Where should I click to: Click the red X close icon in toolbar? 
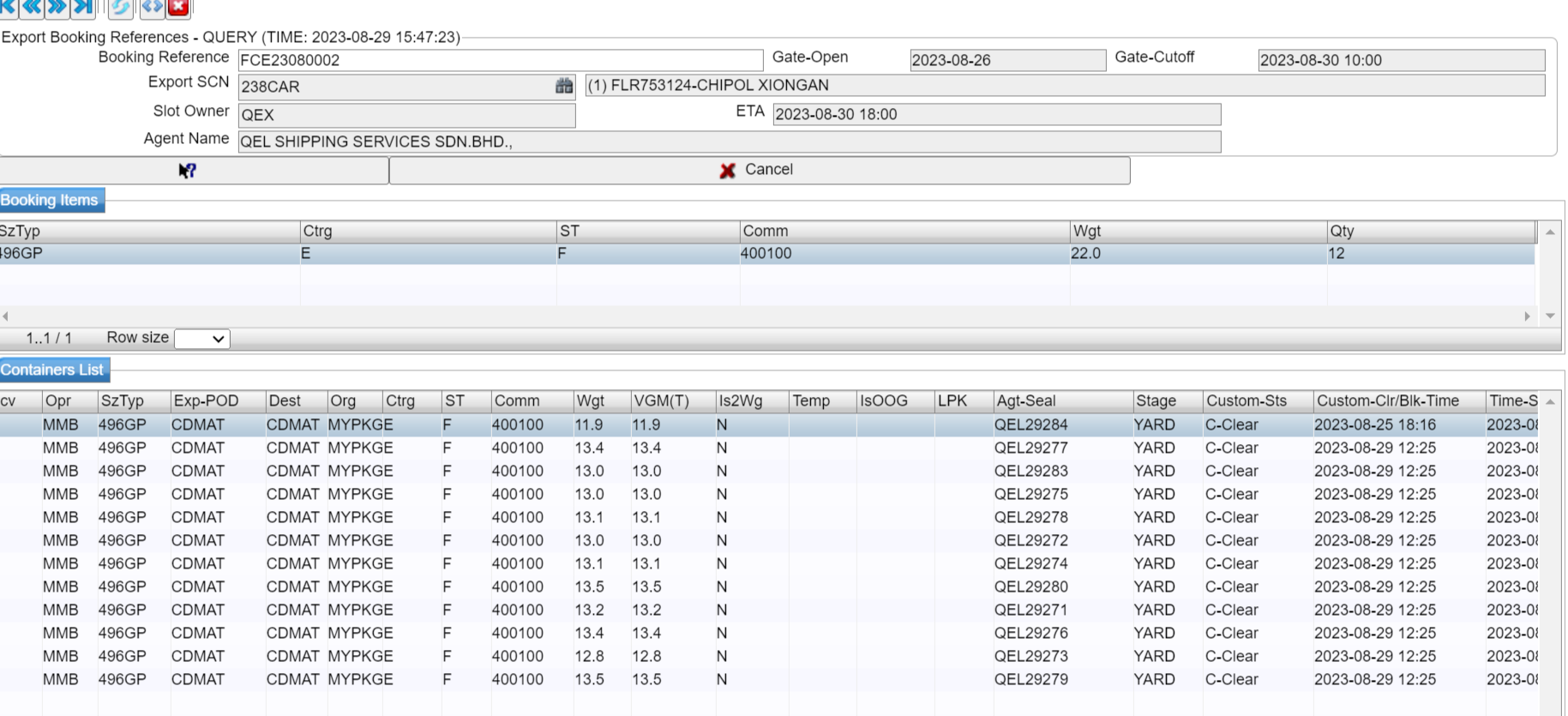tap(178, 7)
